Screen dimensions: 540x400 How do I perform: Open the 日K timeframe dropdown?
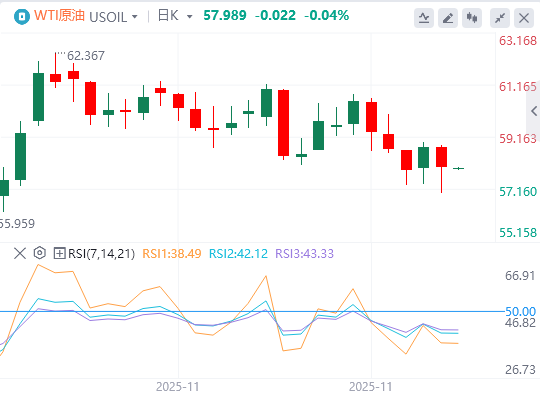click(175, 16)
